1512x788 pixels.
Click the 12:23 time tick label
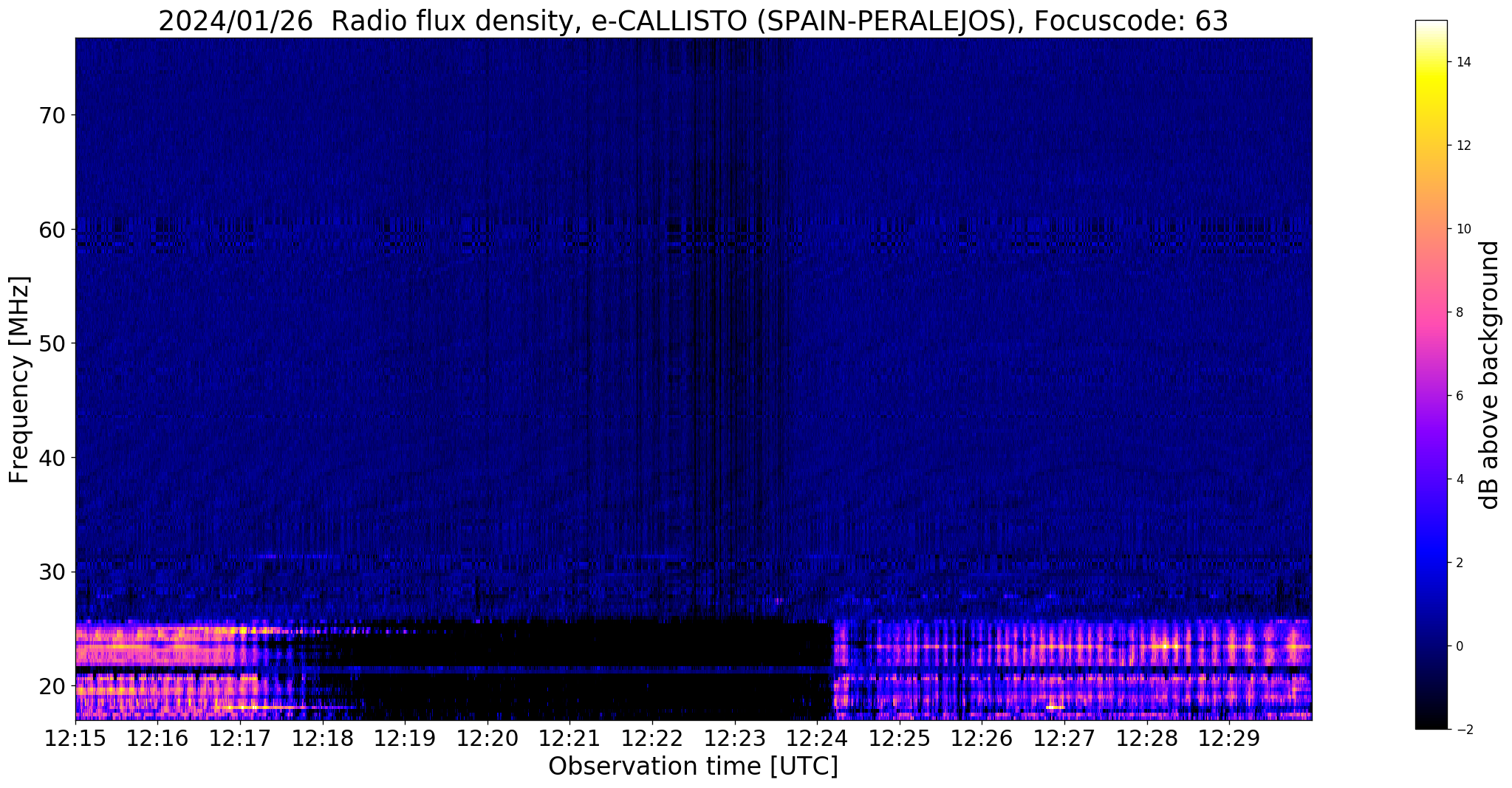tap(734, 738)
